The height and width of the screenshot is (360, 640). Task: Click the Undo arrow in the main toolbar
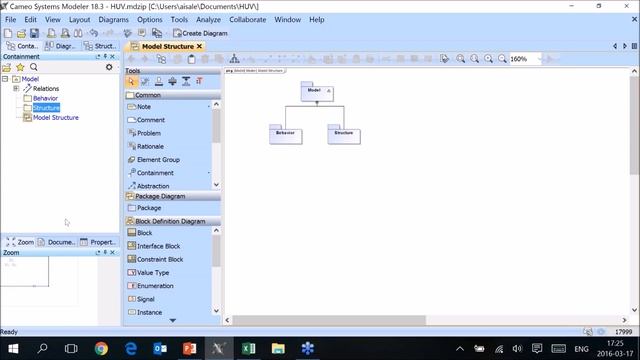94,33
